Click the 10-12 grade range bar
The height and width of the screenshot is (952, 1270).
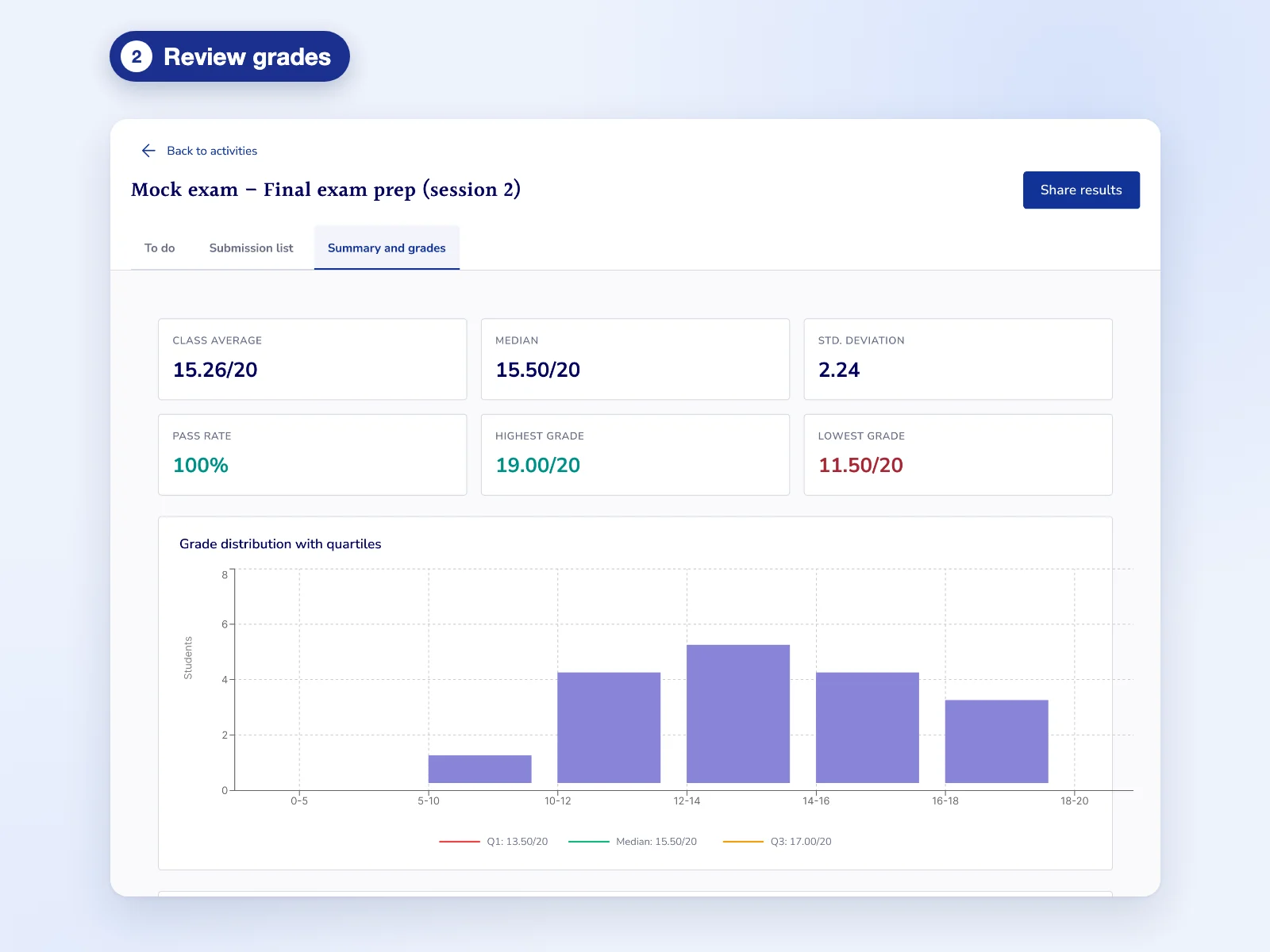pyautogui.click(x=609, y=727)
